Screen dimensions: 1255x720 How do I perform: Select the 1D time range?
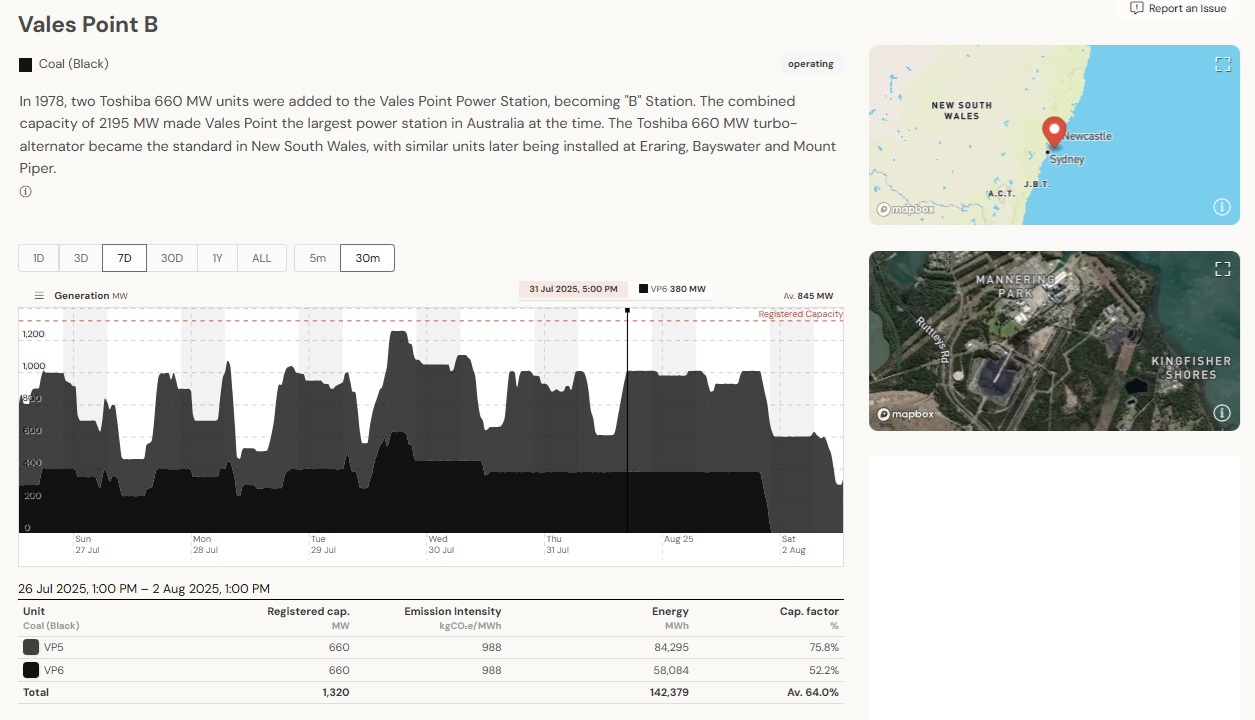point(39,258)
